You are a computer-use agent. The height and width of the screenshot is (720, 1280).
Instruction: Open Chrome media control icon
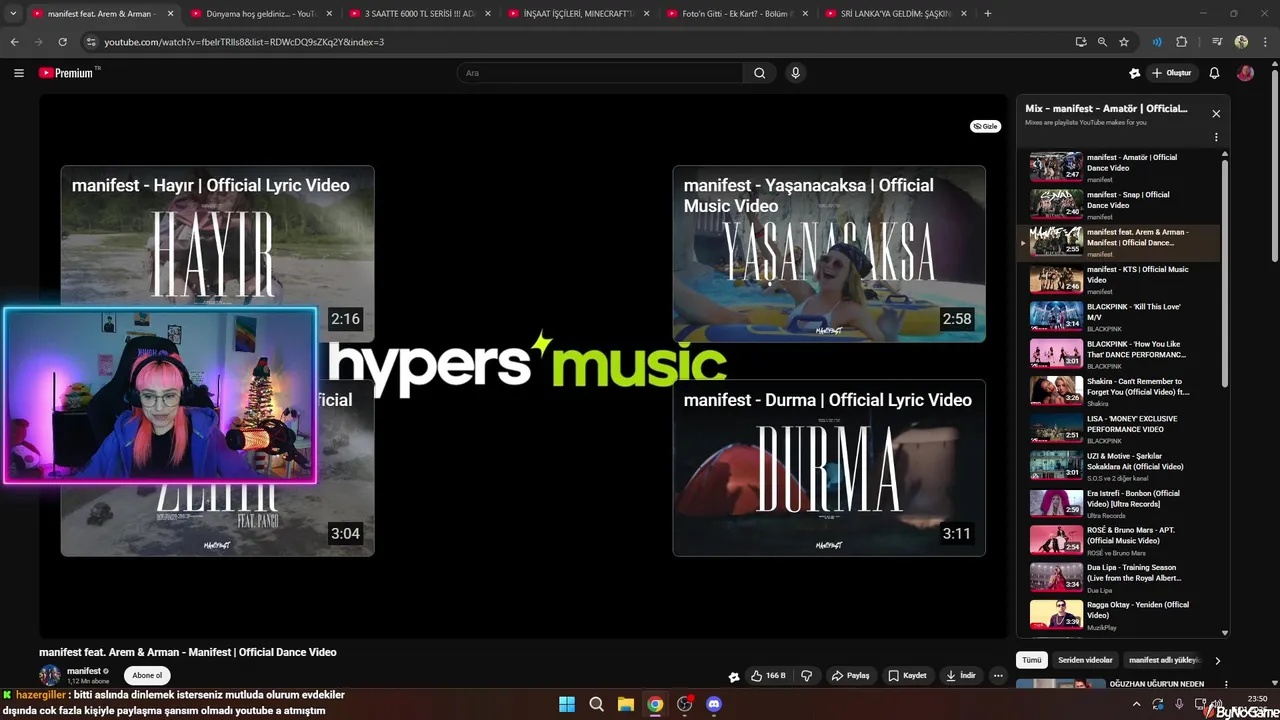click(x=1216, y=42)
